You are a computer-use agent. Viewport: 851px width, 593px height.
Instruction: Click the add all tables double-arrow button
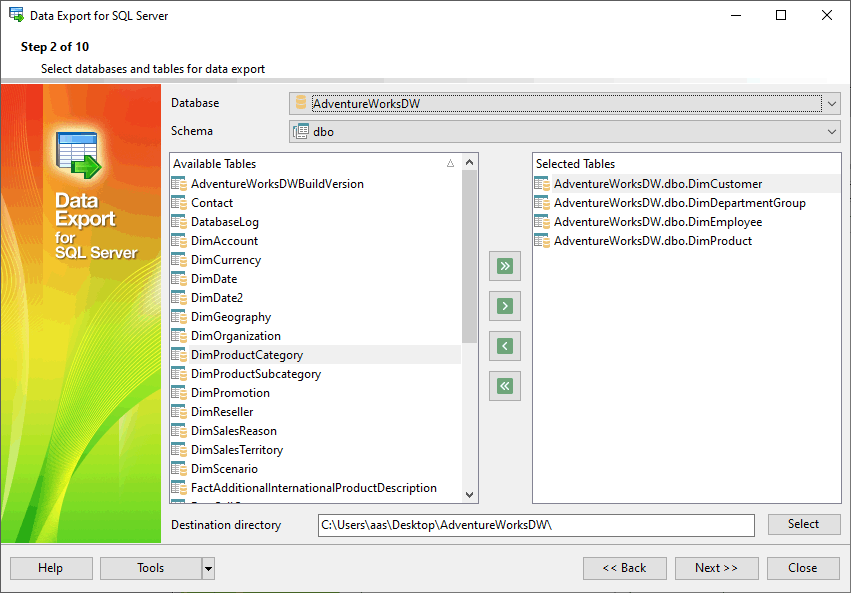[x=505, y=266]
